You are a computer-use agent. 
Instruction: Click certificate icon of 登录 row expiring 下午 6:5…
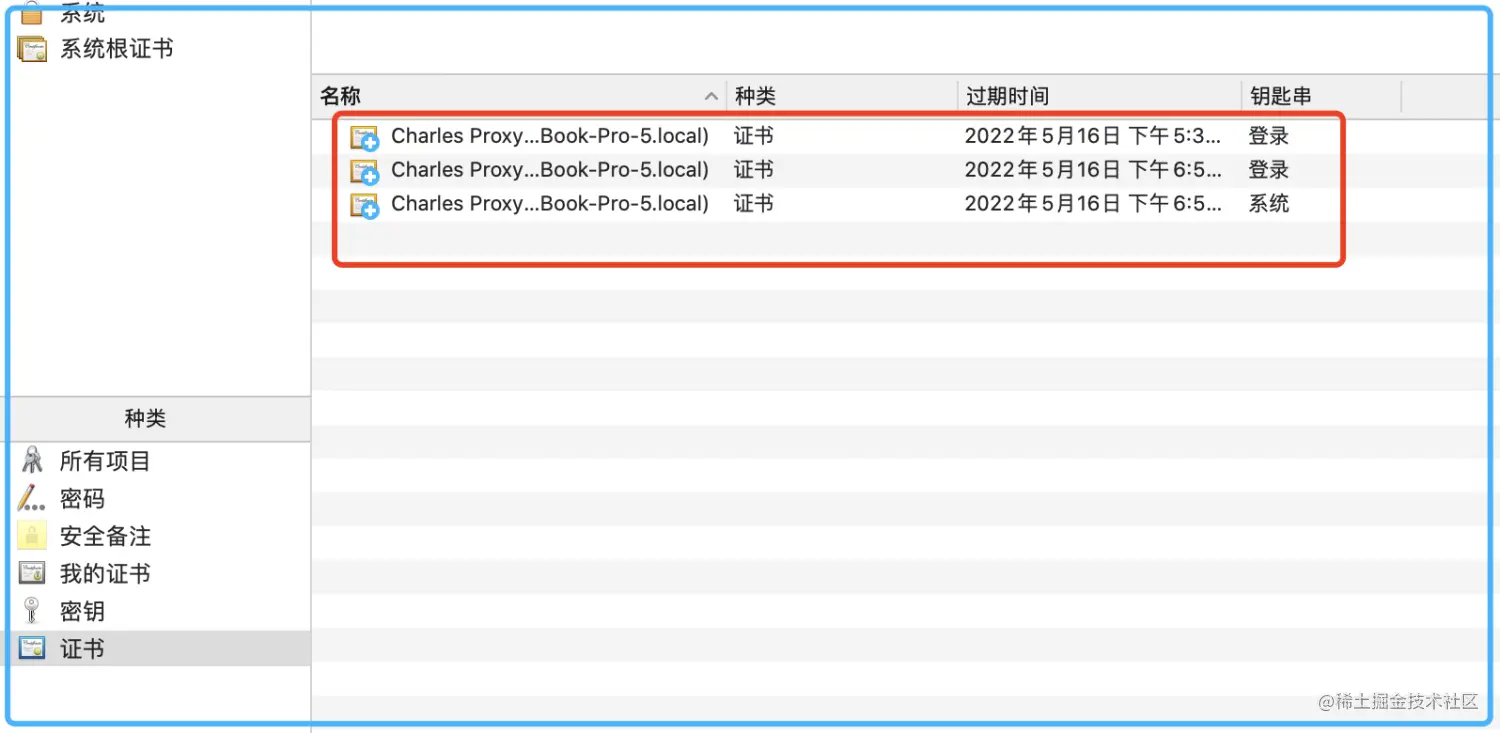364,171
